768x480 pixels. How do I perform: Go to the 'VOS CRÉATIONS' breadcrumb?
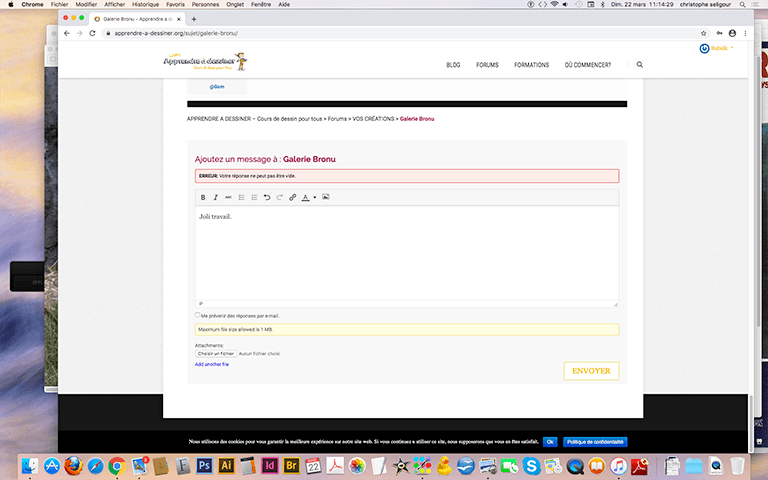[373, 119]
